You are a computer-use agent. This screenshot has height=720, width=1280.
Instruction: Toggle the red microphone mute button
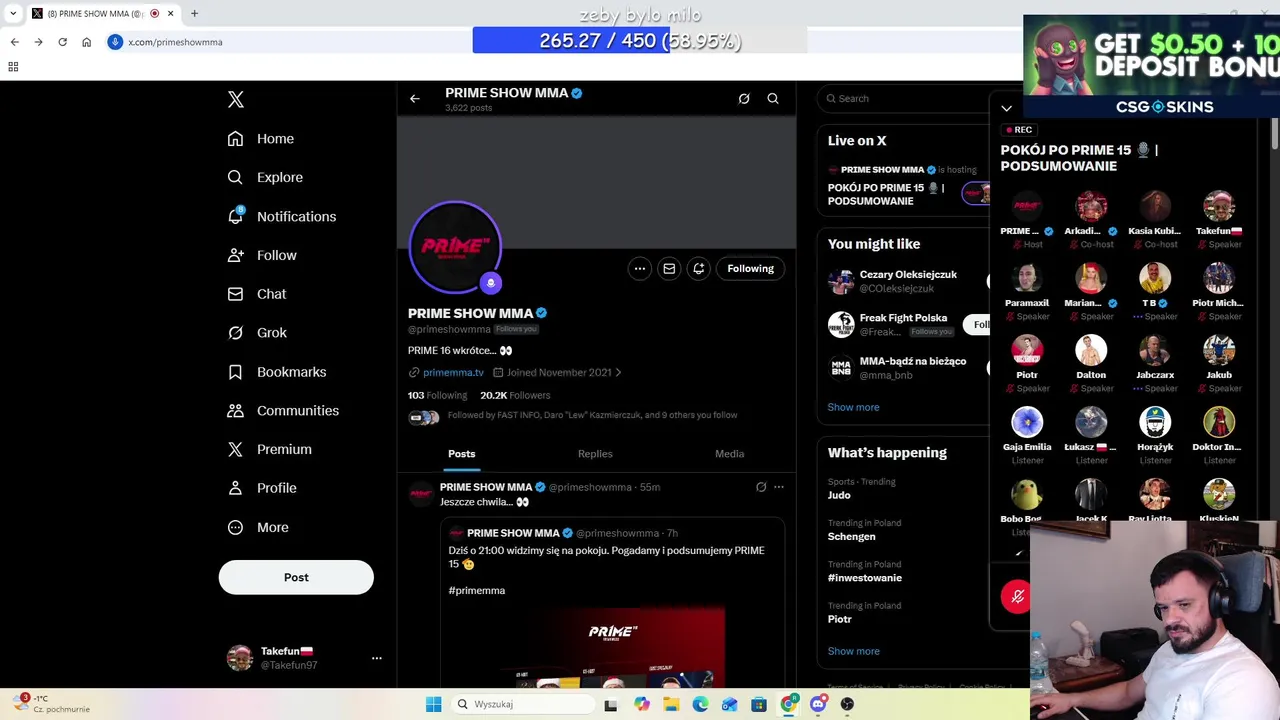1017,597
